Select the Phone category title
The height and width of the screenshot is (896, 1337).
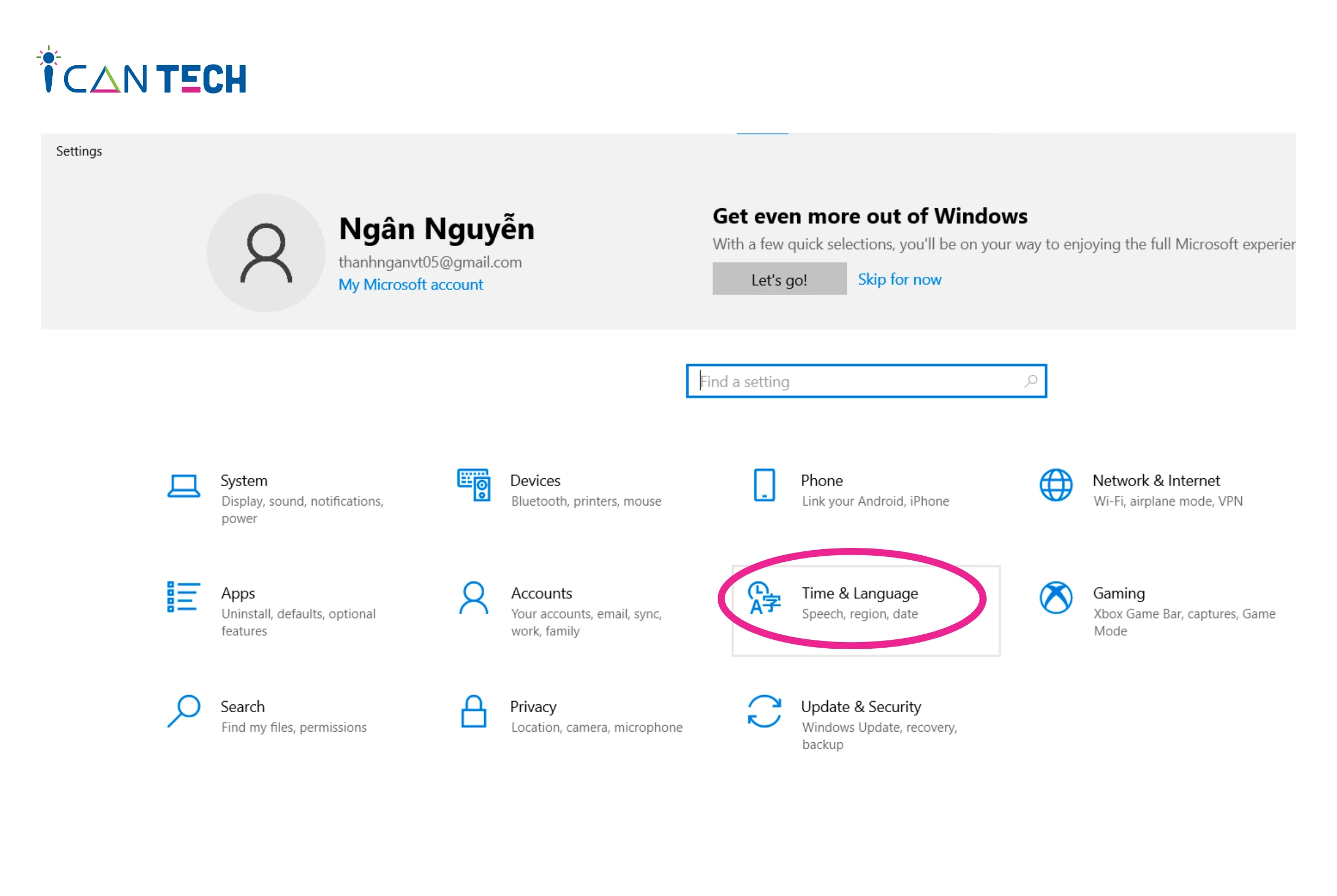point(821,481)
